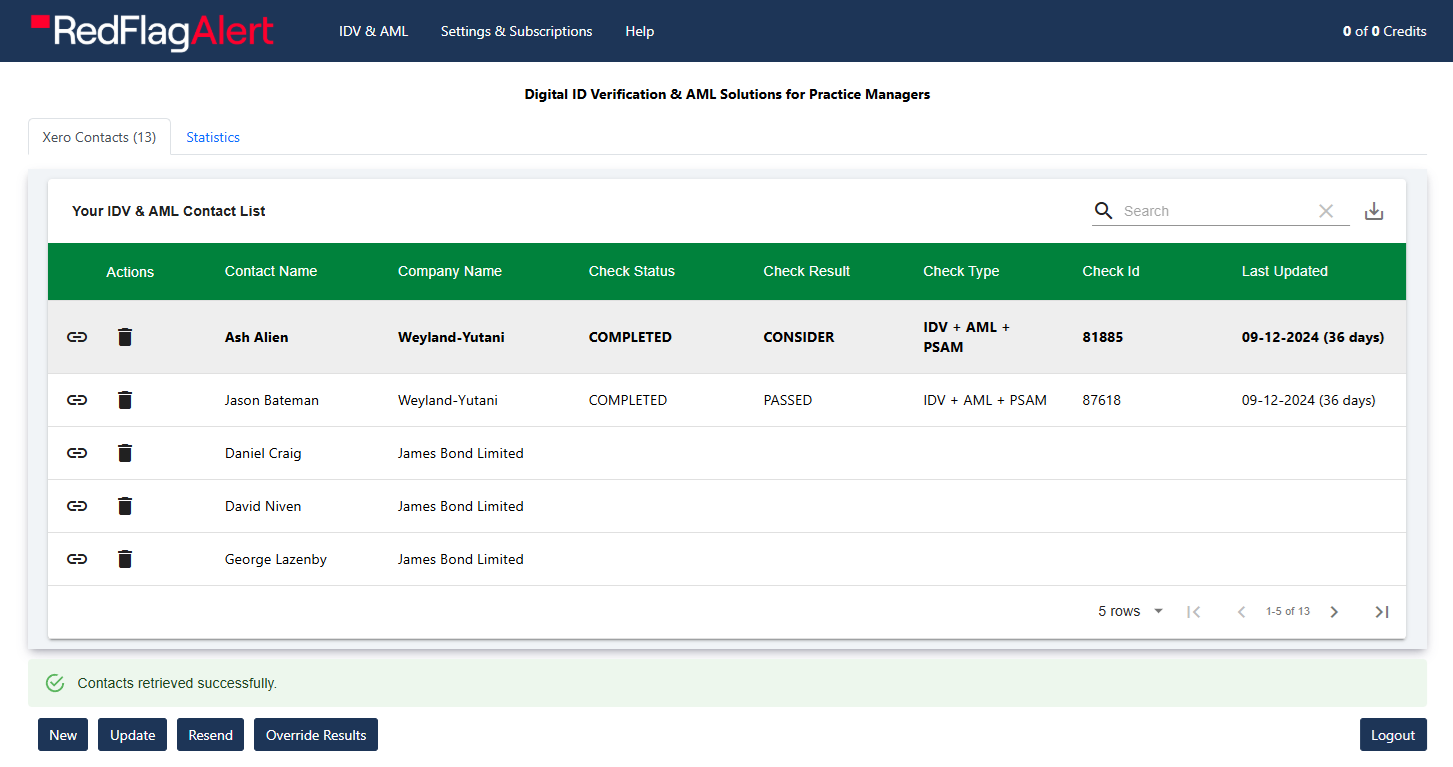Click Jason Bateman's IDV + AML + PSAM type
The image size is (1453, 767).
tap(985, 400)
